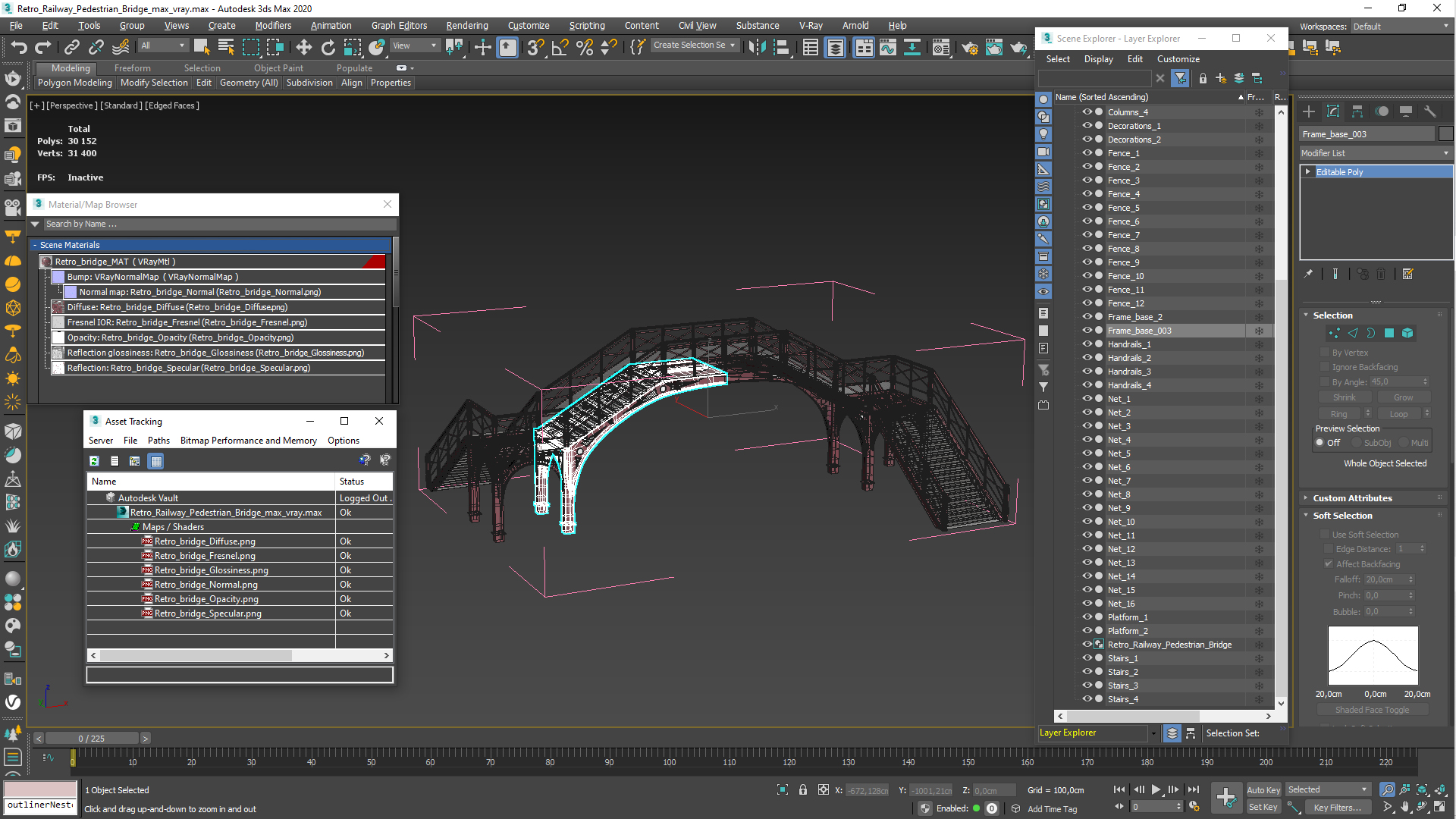Open the Modify panel tab icon
Viewport: 1456px width, 819px height.
[x=1333, y=111]
